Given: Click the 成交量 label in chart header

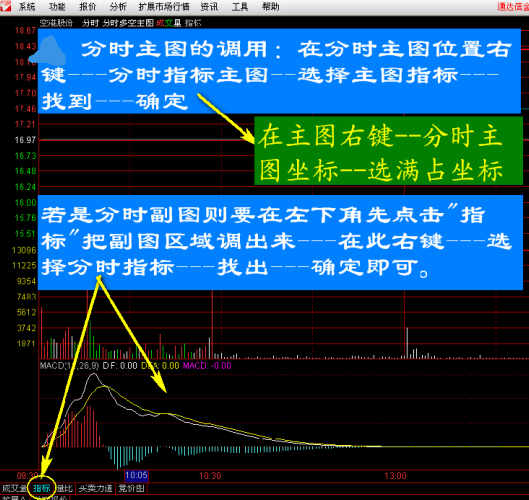Looking at the screenshot, I should point(169,23).
